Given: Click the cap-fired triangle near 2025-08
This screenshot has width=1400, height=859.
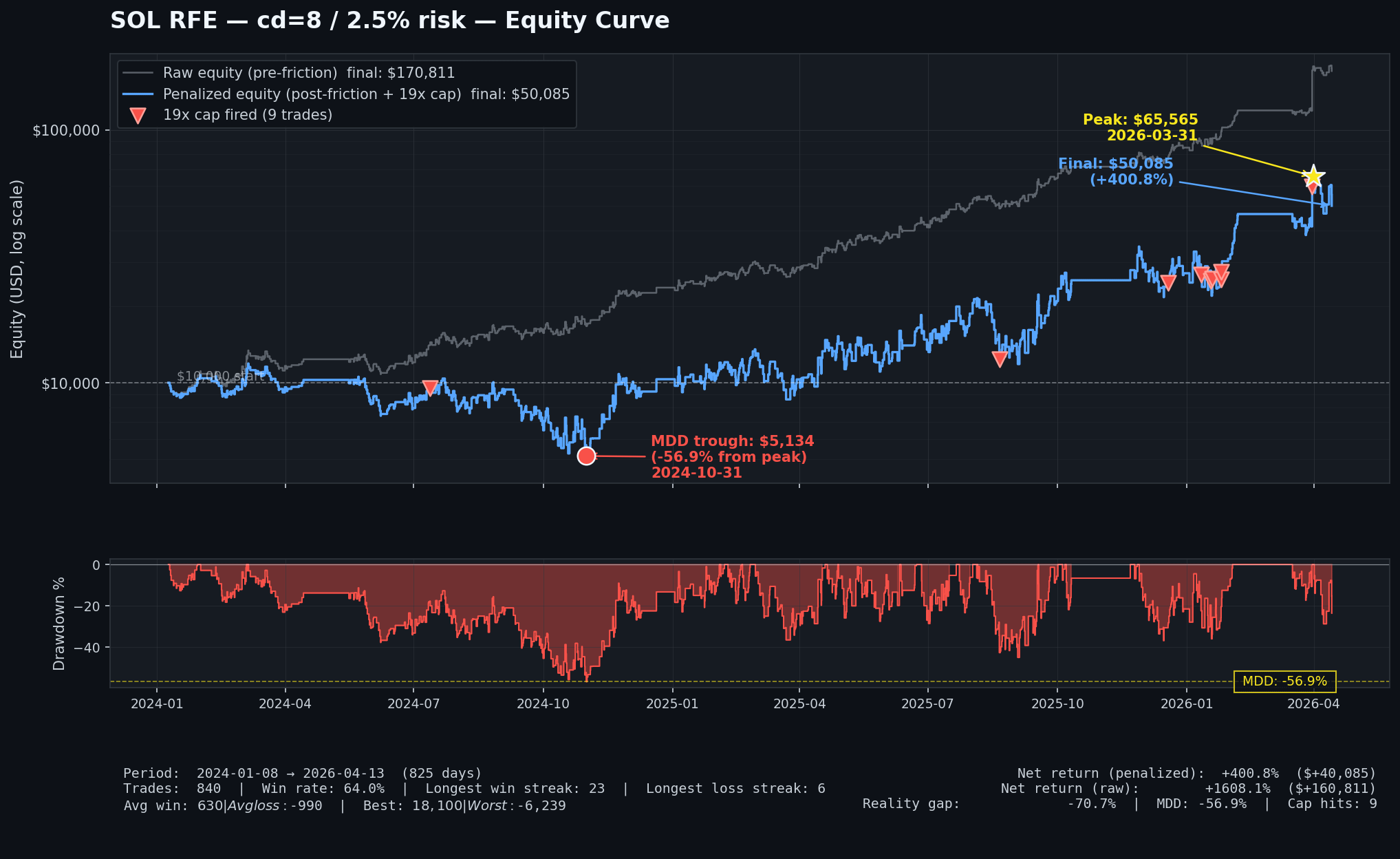Looking at the screenshot, I should (1000, 358).
